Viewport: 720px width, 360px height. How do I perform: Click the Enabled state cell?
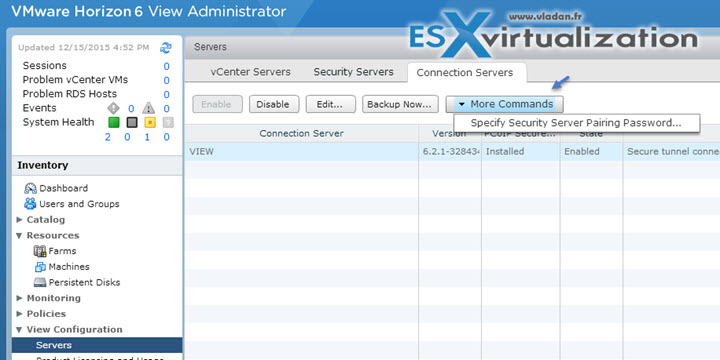pyautogui.click(x=591, y=152)
